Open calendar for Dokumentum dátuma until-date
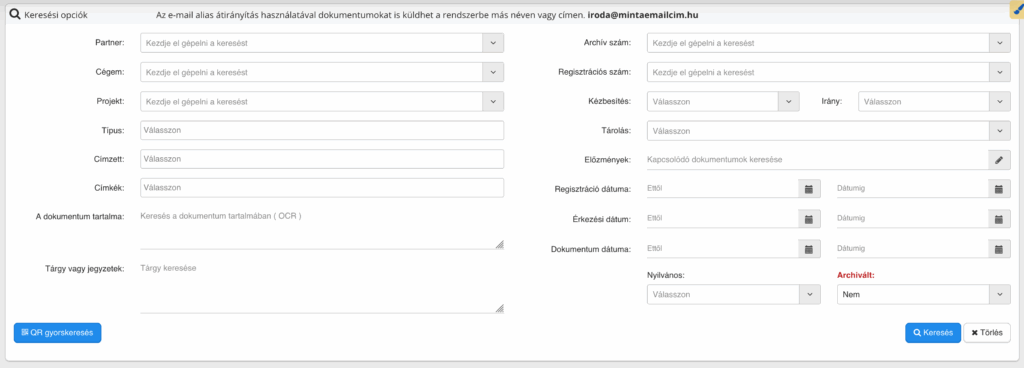Image resolution: width=1024 pixels, height=368 pixels. click(999, 249)
